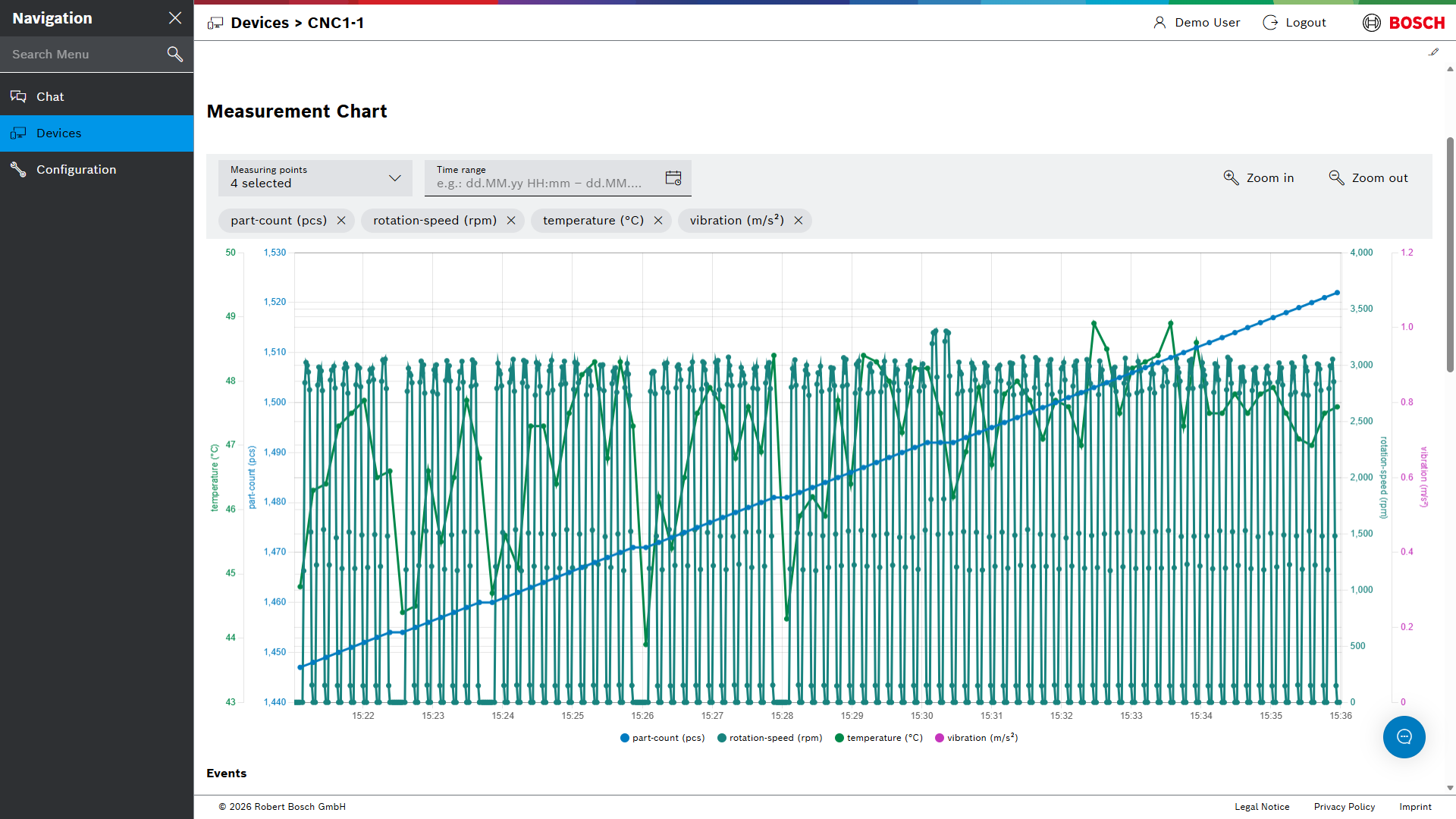This screenshot has width=1456, height=819.
Task: Click the edit pencil icon
Action: click(1433, 52)
